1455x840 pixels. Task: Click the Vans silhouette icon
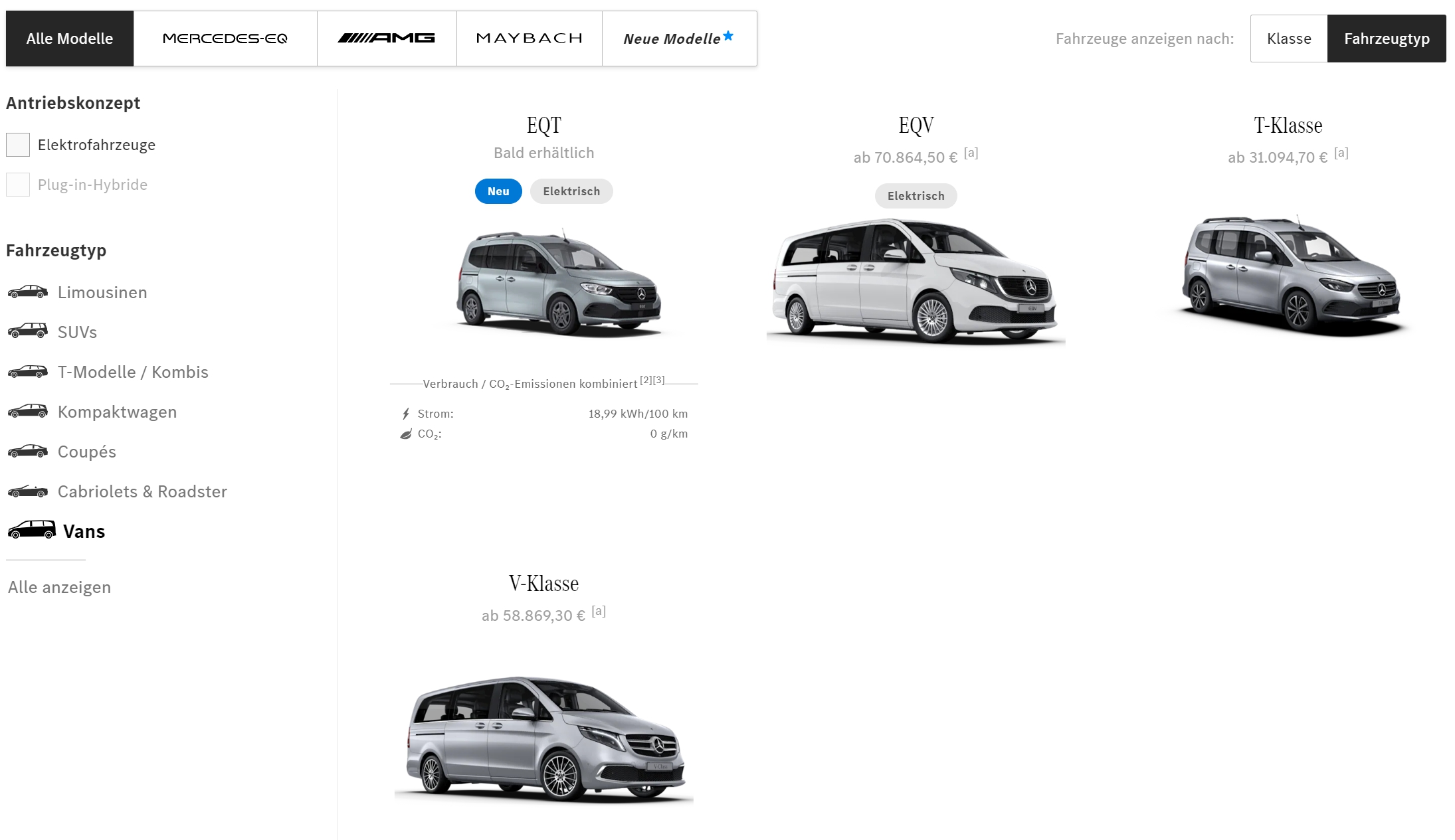click(31, 530)
